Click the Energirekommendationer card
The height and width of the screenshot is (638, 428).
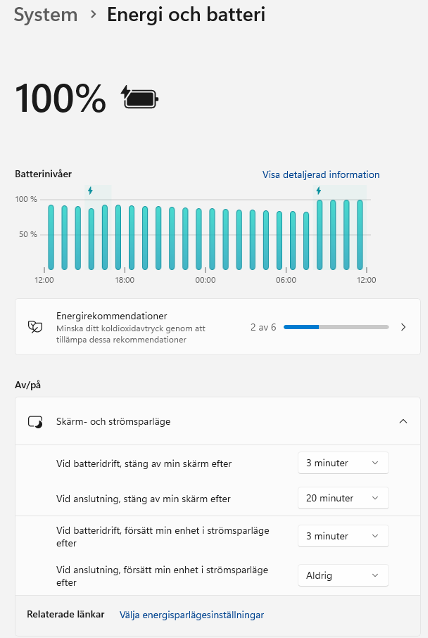[x=218, y=327]
